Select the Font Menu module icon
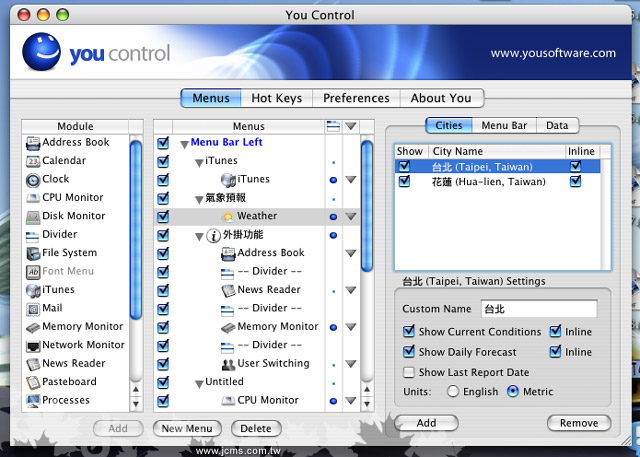The height and width of the screenshot is (457, 640). (33, 272)
